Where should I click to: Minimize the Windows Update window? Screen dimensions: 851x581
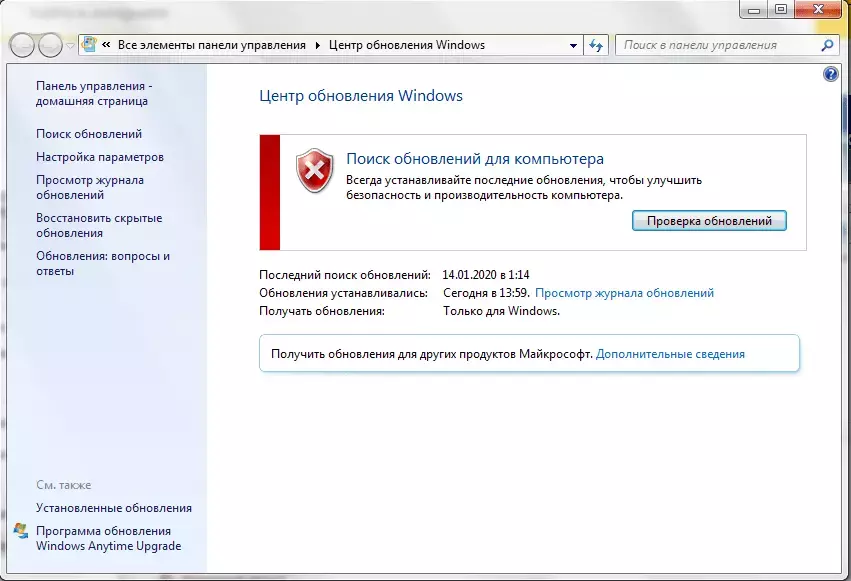tap(754, 10)
